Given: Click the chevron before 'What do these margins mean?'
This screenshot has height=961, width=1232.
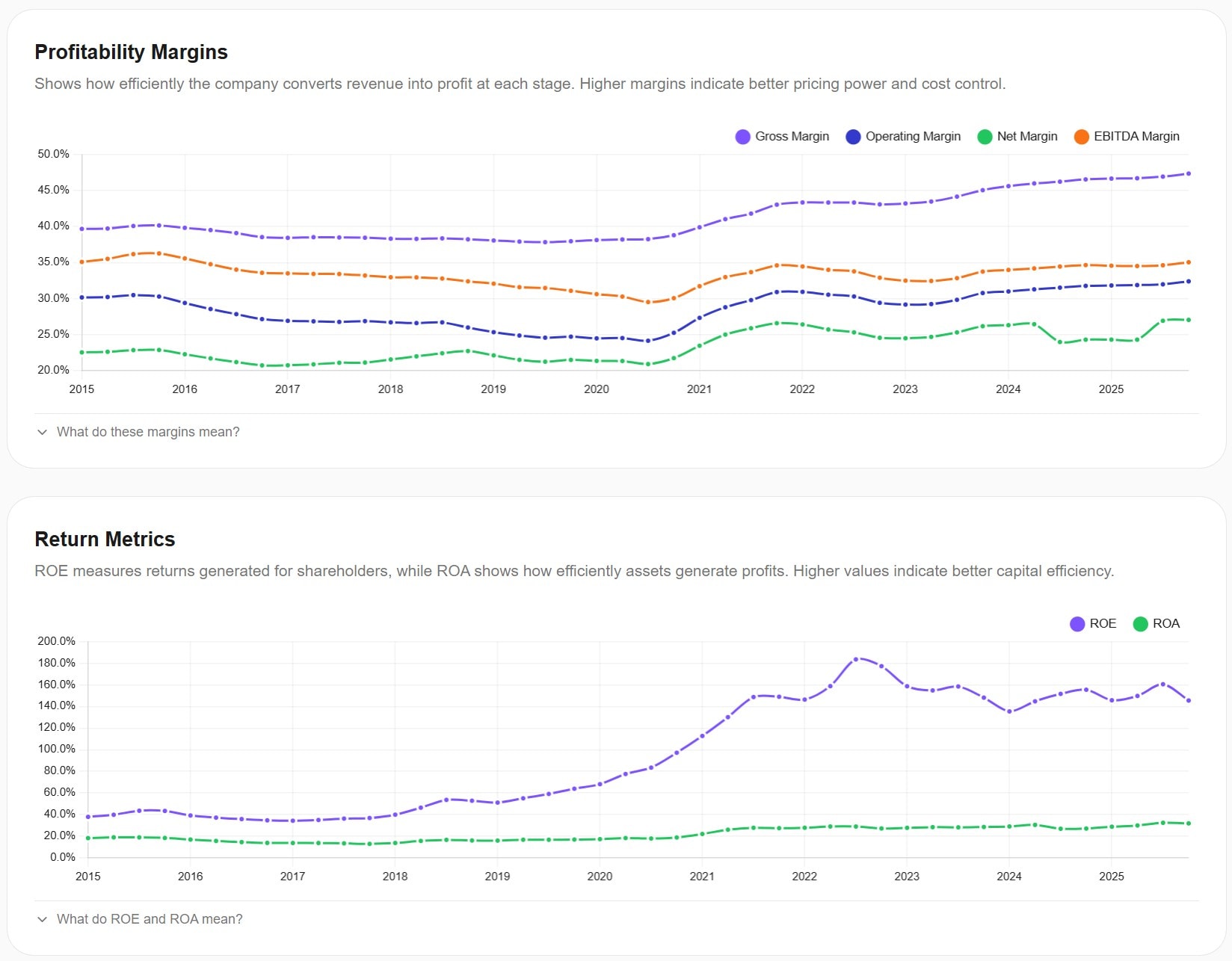Looking at the screenshot, I should (43, 432).
